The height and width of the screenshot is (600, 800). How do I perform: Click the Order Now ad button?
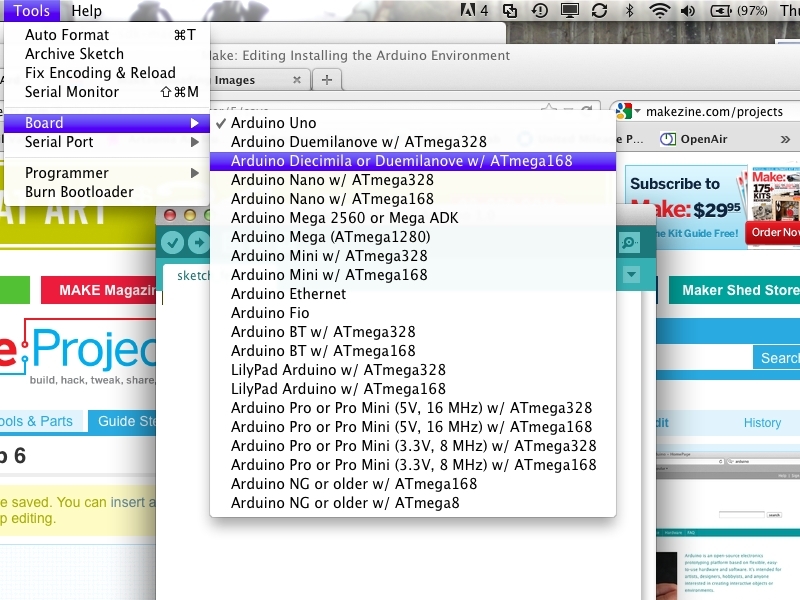[773, 233]
